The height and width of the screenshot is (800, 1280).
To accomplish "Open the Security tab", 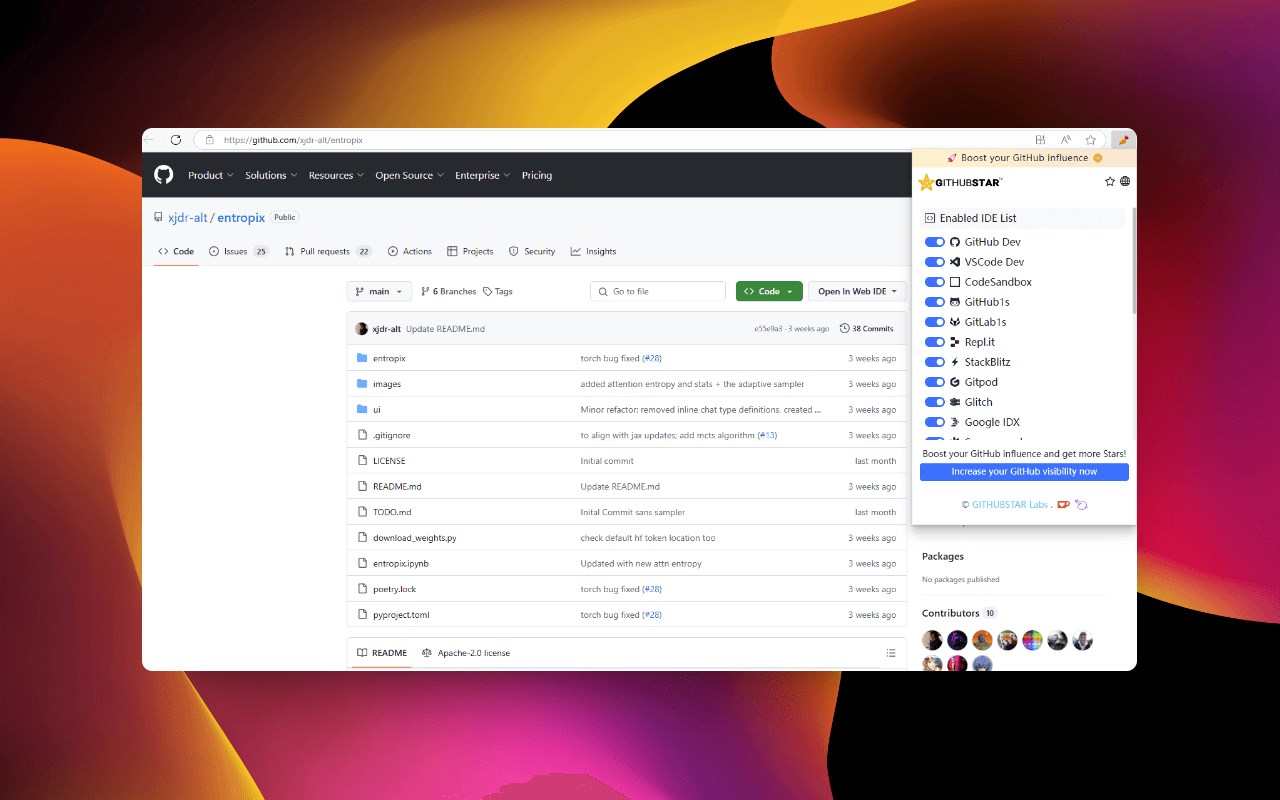I will point(532,251).
